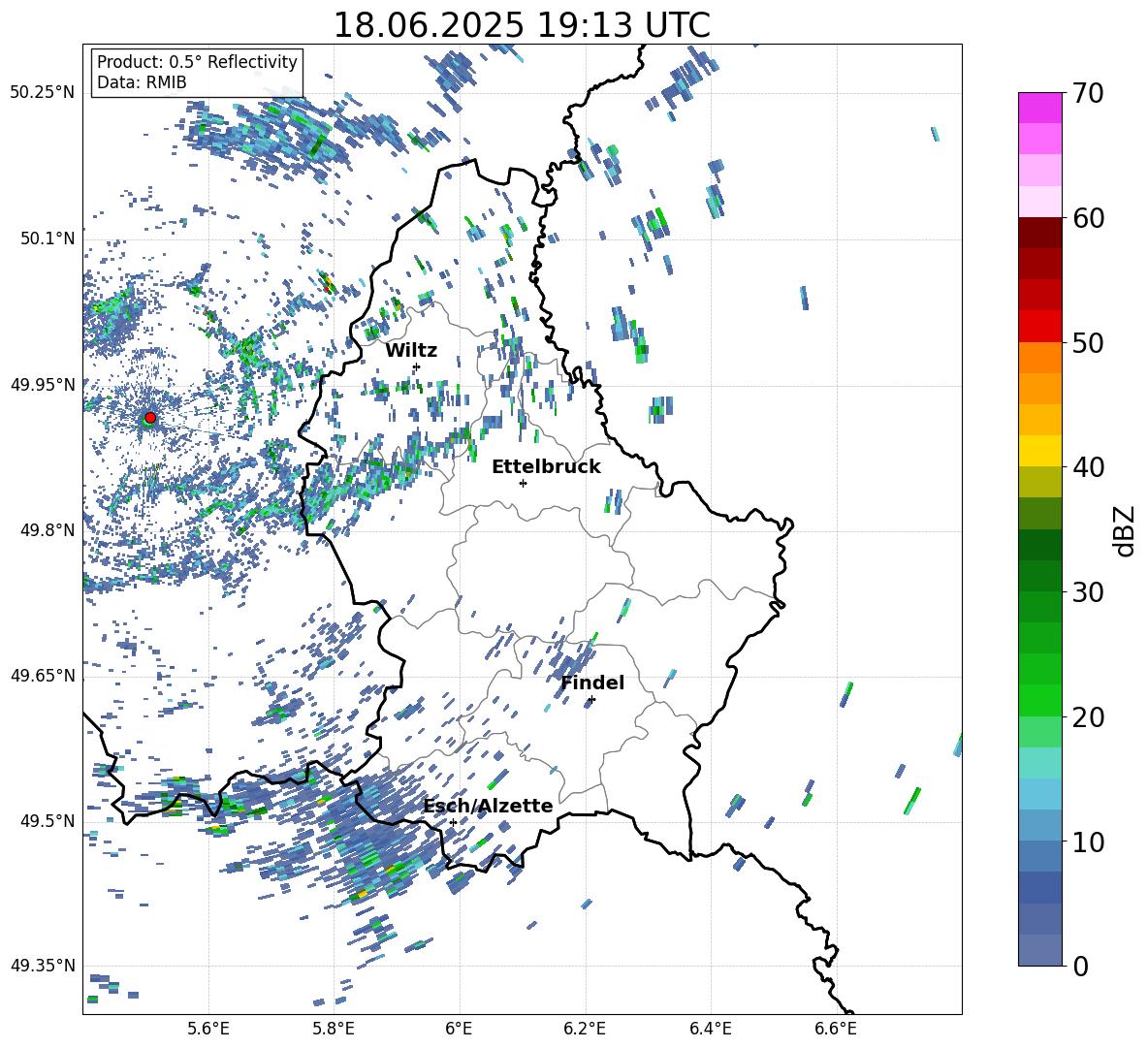Image resolution: width=1148 pixels, height=1048 pixels.
Task: Click the 49.5°N latitude label
Action: pyautogui.click(x=47, y=820)
